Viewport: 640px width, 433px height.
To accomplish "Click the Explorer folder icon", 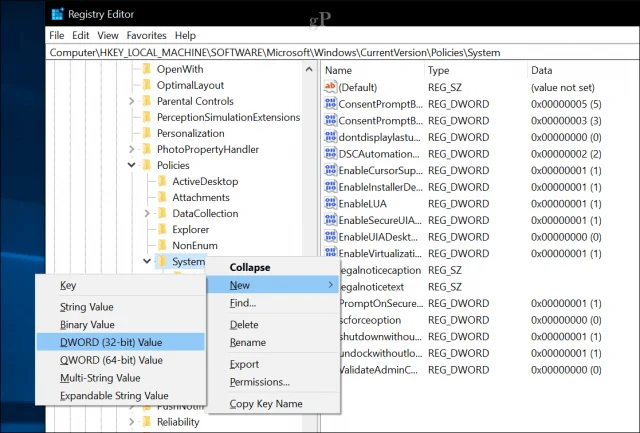I will [162, 229].
